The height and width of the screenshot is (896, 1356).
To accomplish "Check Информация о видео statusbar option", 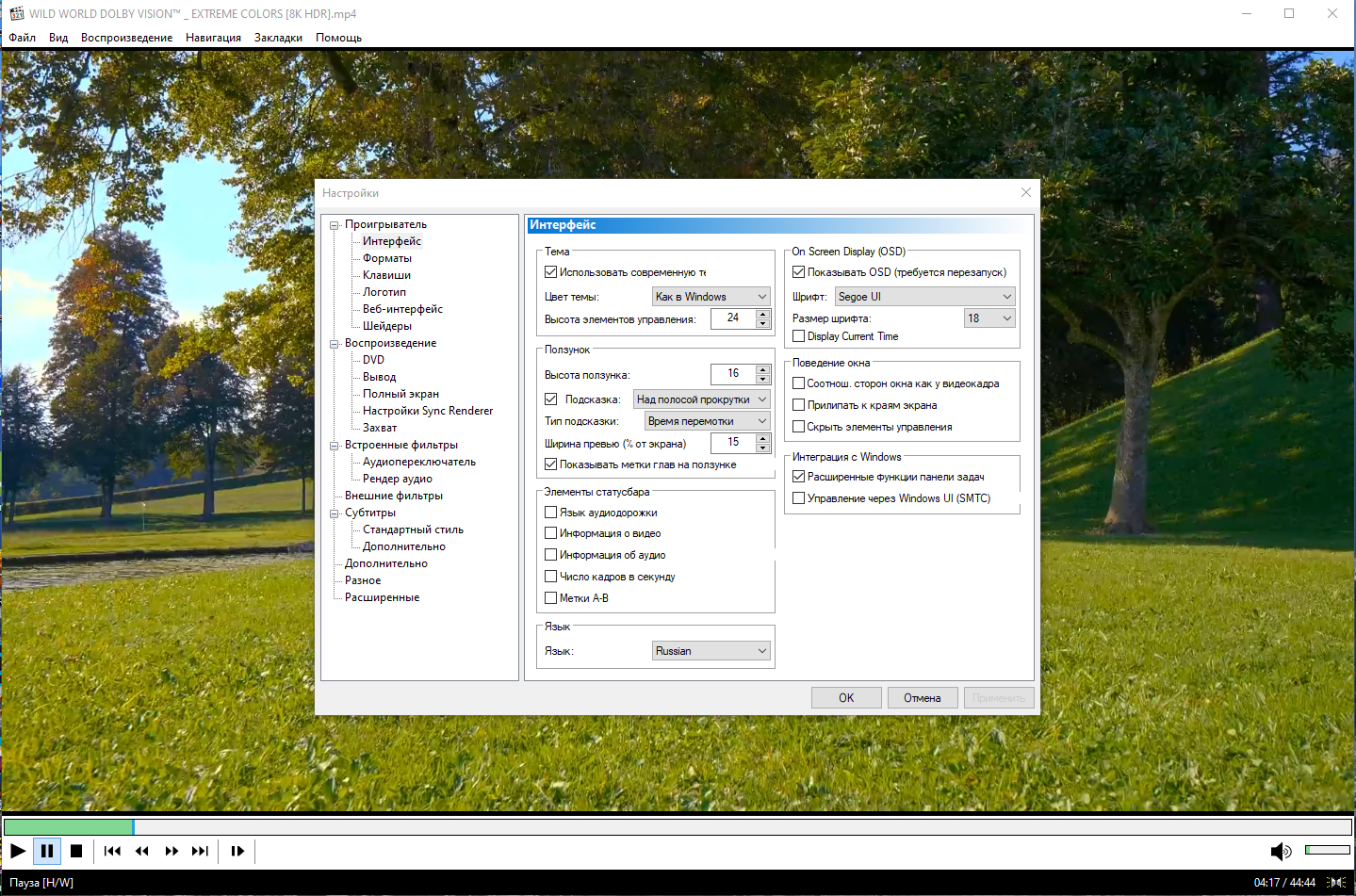I will pos(551,533).
